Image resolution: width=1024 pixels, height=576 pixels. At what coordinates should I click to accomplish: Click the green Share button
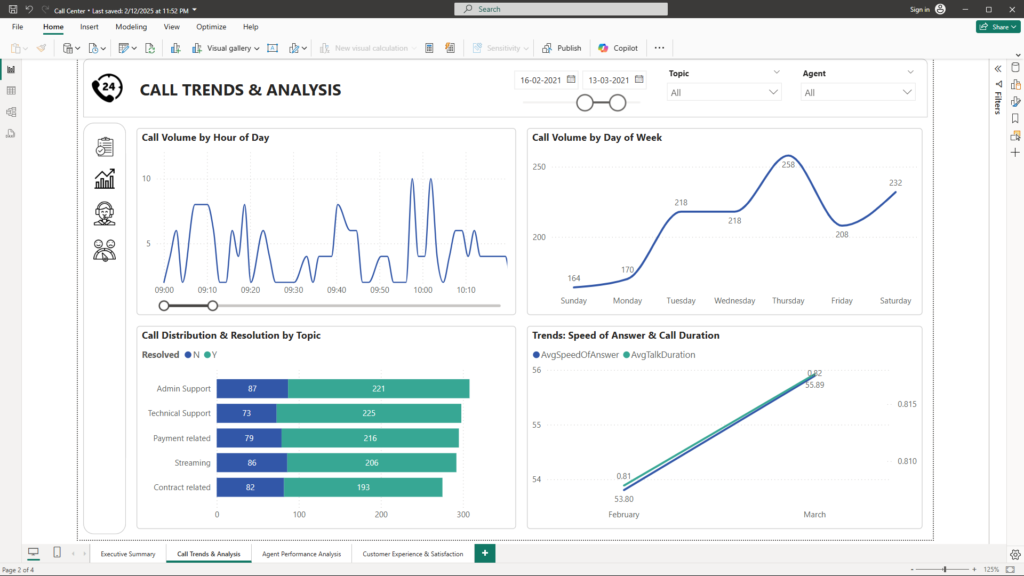click(x=997, y=27)
